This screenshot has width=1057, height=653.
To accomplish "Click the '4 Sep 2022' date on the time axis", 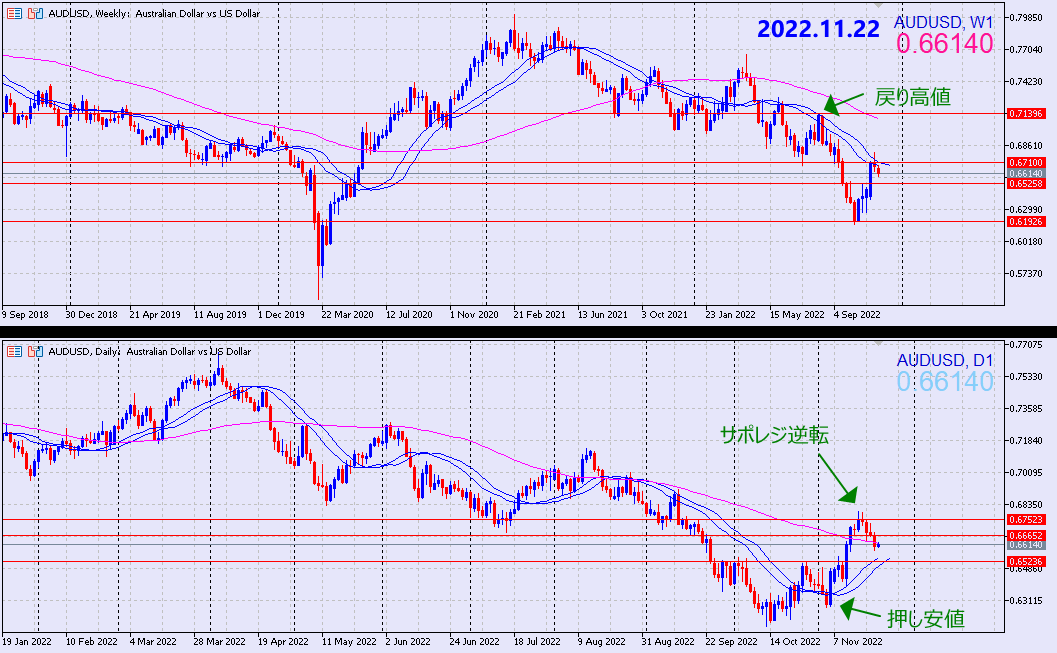I will (857, 315).
